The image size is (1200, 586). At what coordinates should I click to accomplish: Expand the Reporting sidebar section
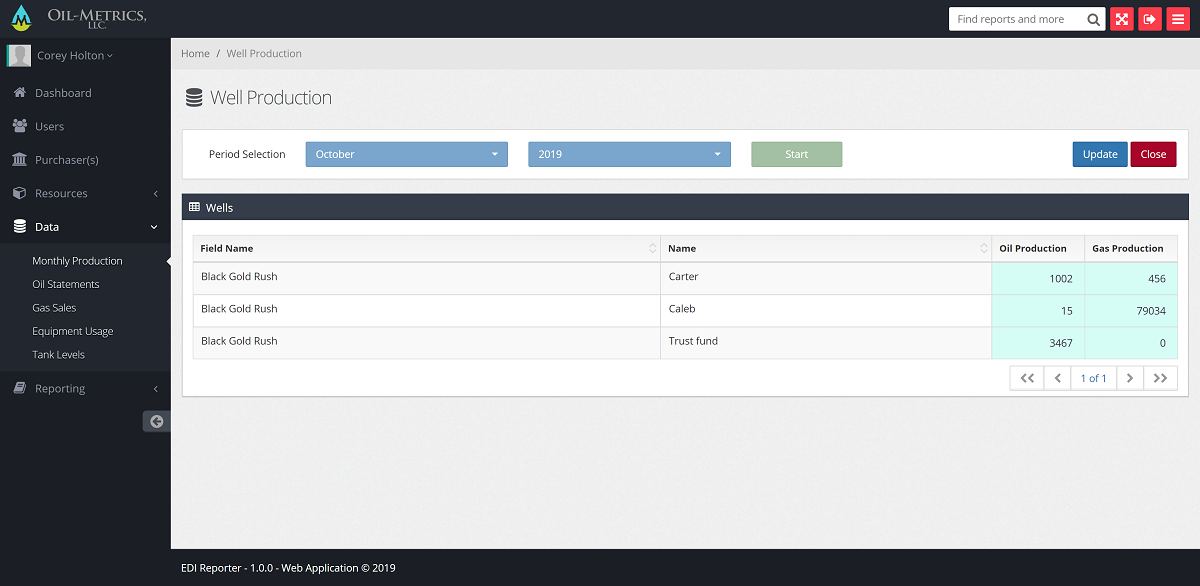pos(85,388)
